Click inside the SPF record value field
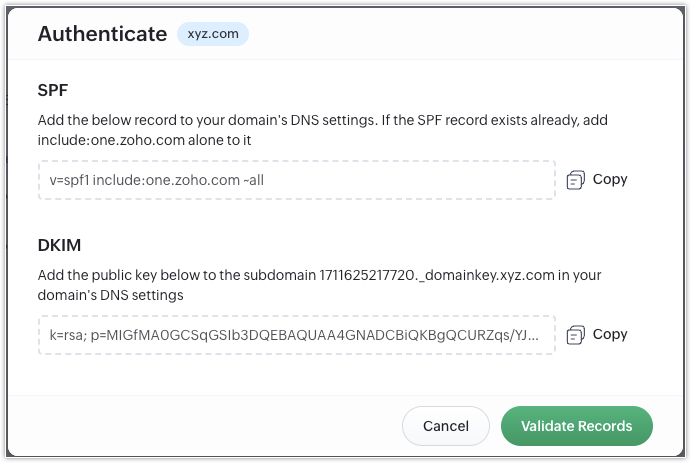This screenshot has height=463, width=691. 297,180
